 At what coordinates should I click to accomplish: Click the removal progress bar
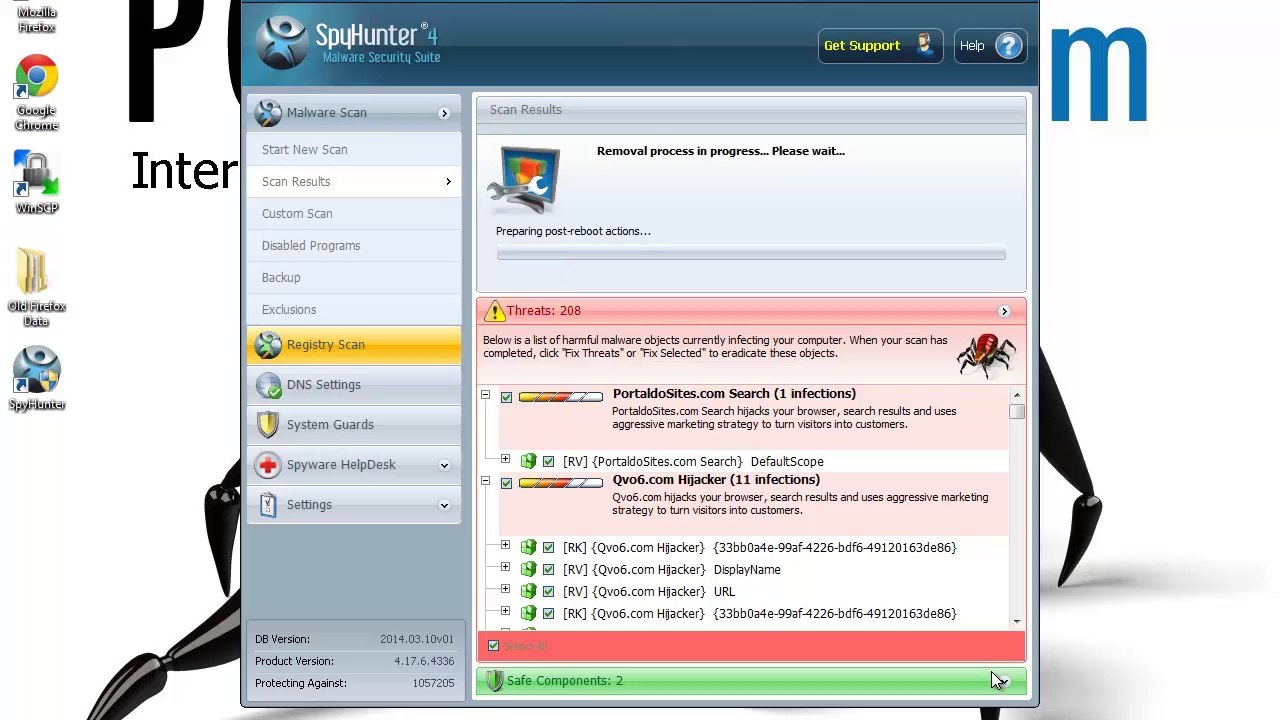[x=751, y=254]
